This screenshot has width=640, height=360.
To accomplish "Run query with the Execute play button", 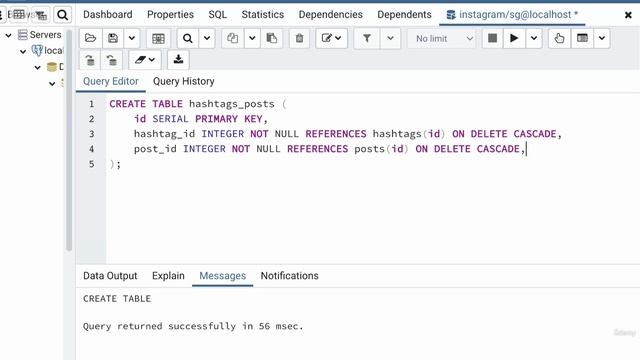I will [514, 38].
